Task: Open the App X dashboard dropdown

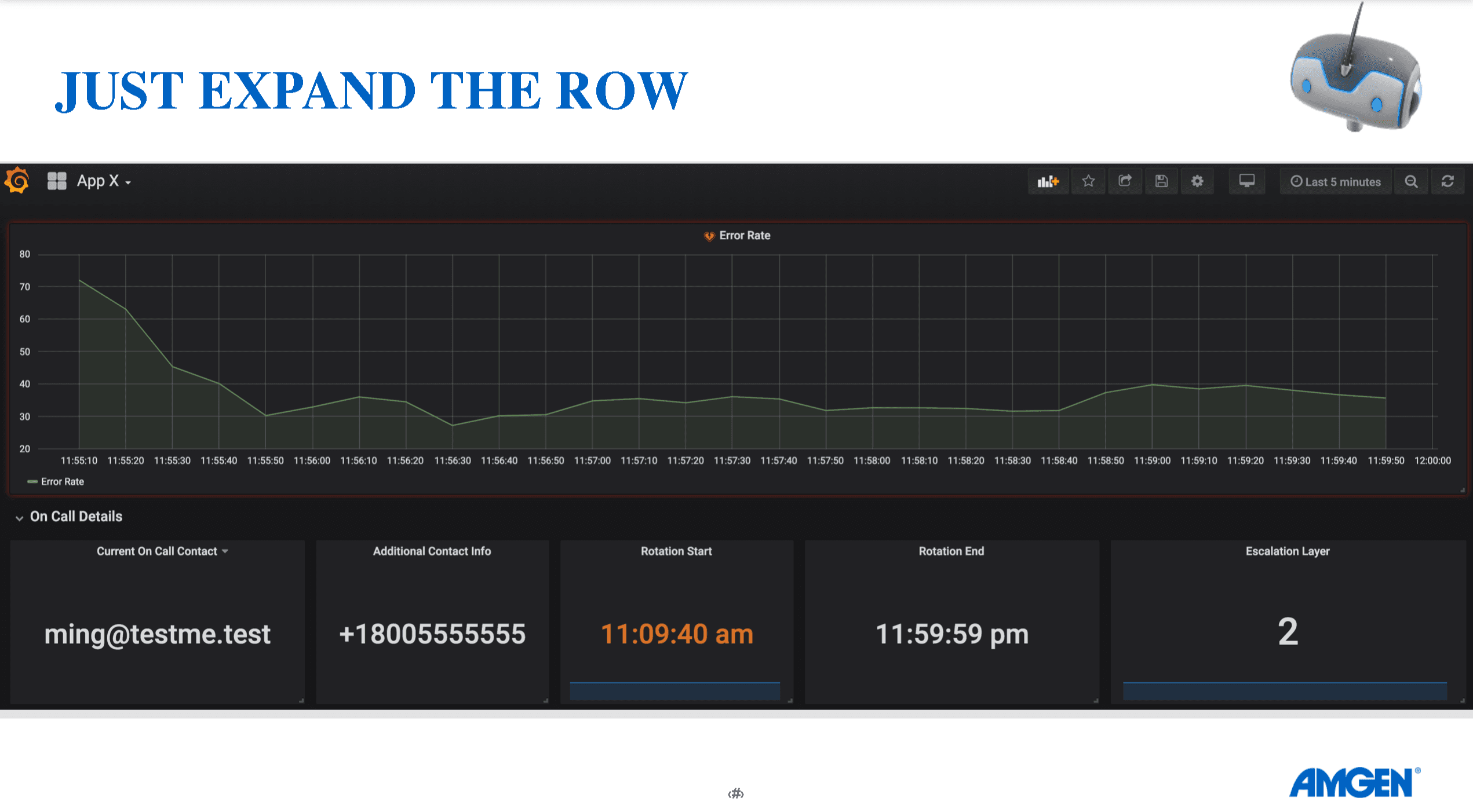Action: [x=104, y=181]
